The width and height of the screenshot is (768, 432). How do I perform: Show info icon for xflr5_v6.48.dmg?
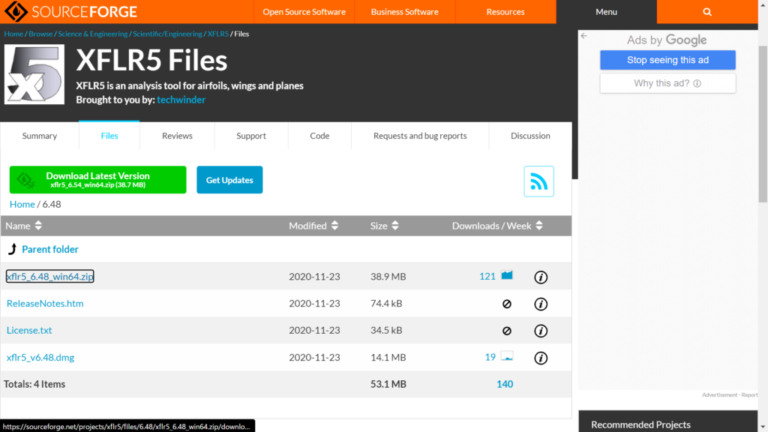541,358
